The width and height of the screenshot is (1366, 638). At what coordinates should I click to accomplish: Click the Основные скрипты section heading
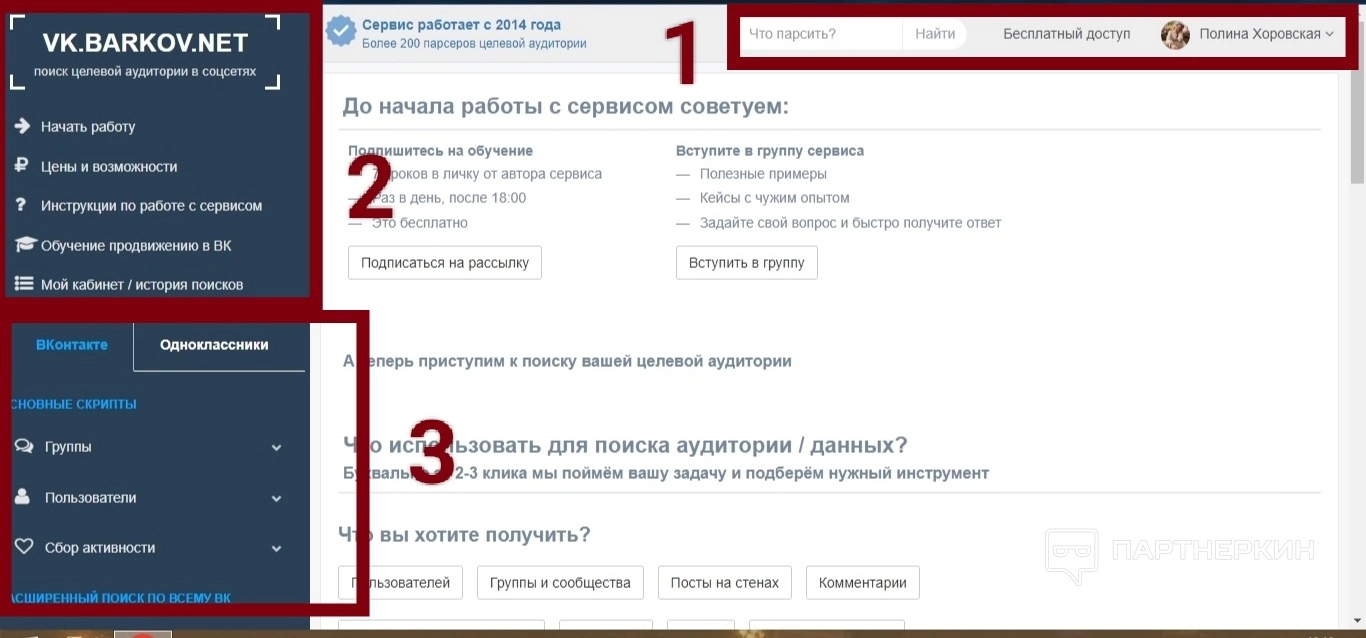[x=74, y=405]
